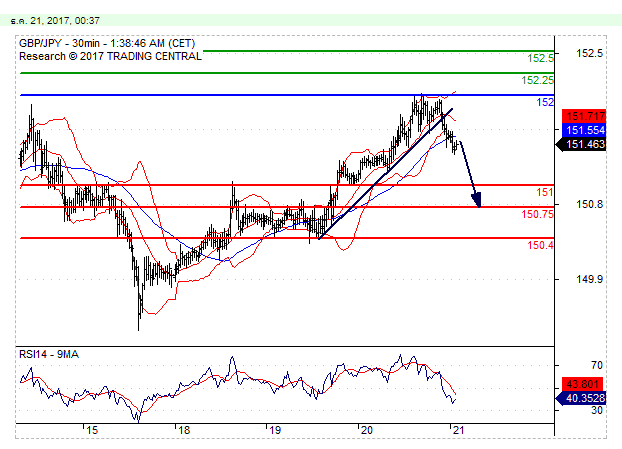622x449 pixels.
Task: Click the green 152.25 resistance label
Action: coord(537,80)
